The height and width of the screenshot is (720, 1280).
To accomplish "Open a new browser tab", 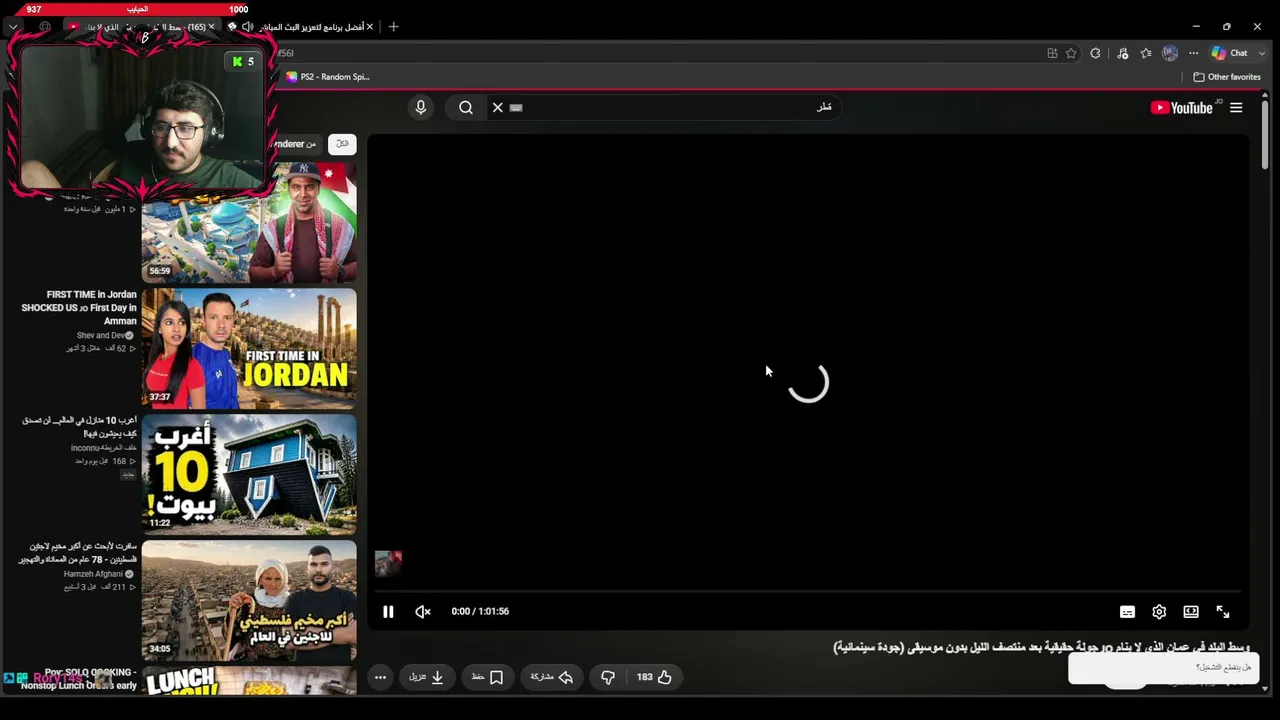I will tap(393, 27).
